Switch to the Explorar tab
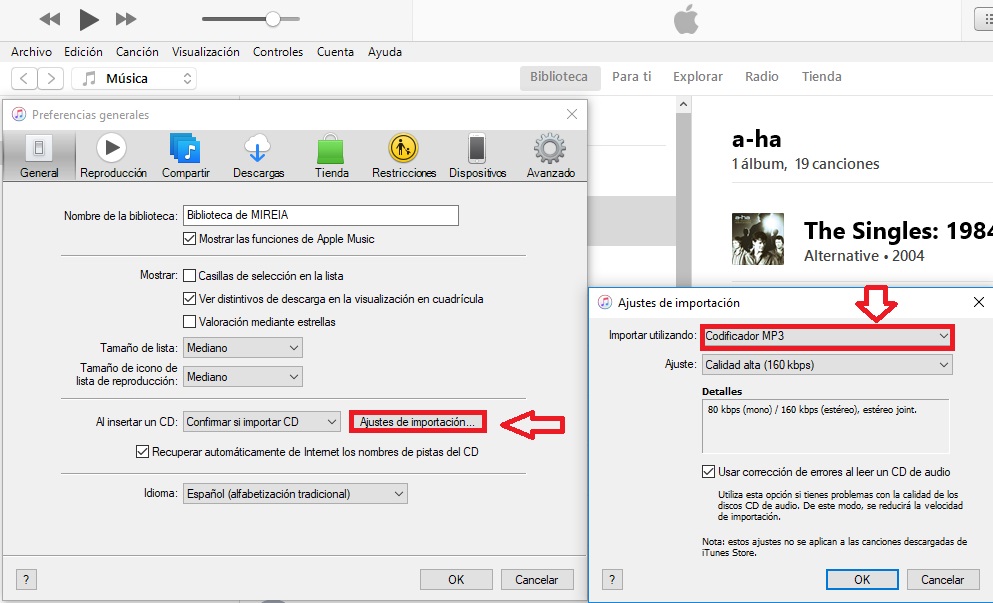993x603 pixels. click(x=698, y=77)
